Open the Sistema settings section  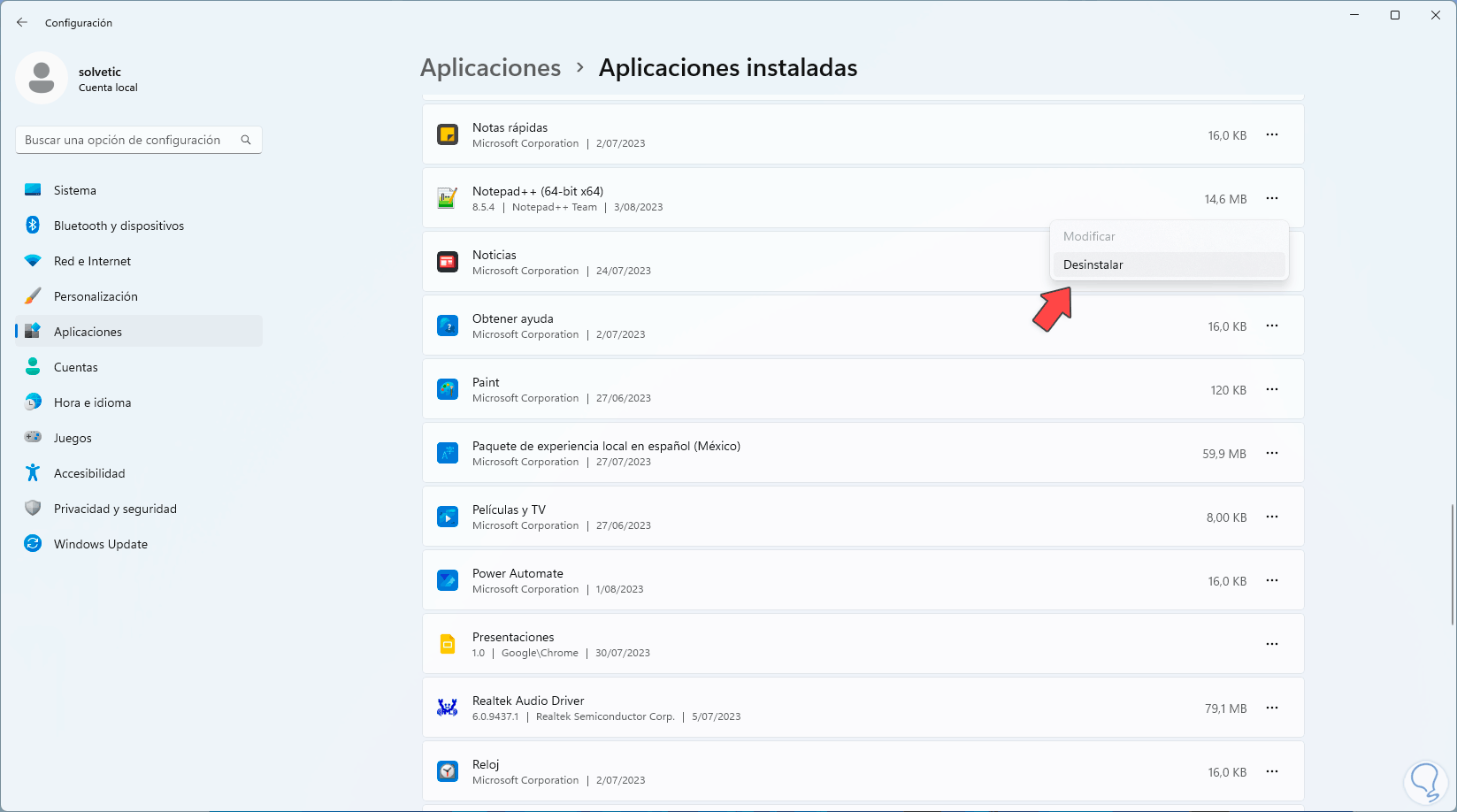[139, 190]
